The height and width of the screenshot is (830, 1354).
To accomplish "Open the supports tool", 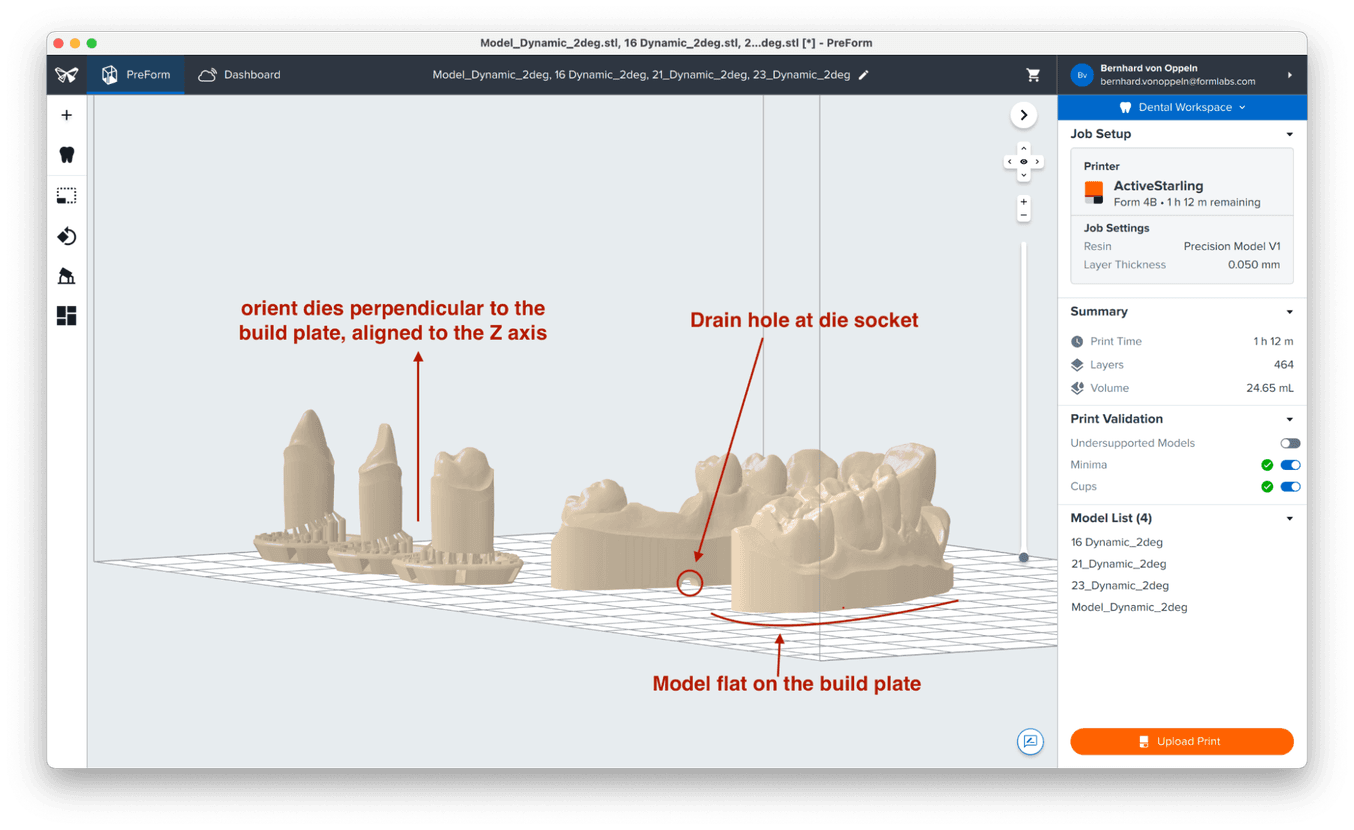I will [67, 276].
